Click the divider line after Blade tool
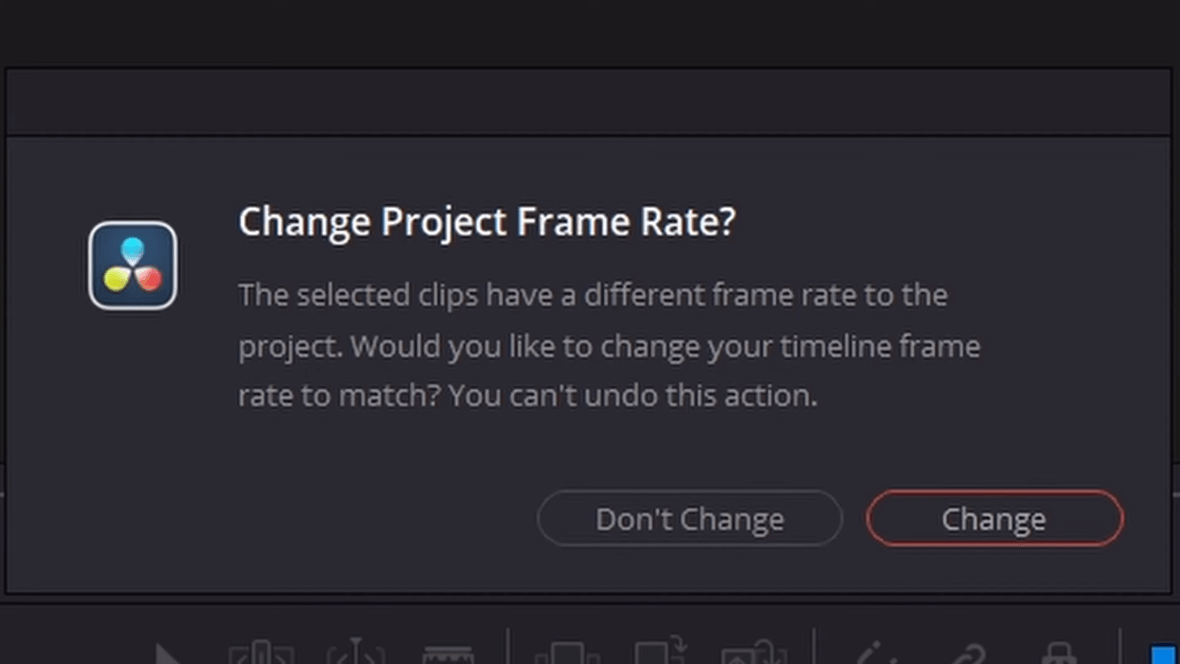The height and width of the screenshot is (664, 1180). click(509, 647)
